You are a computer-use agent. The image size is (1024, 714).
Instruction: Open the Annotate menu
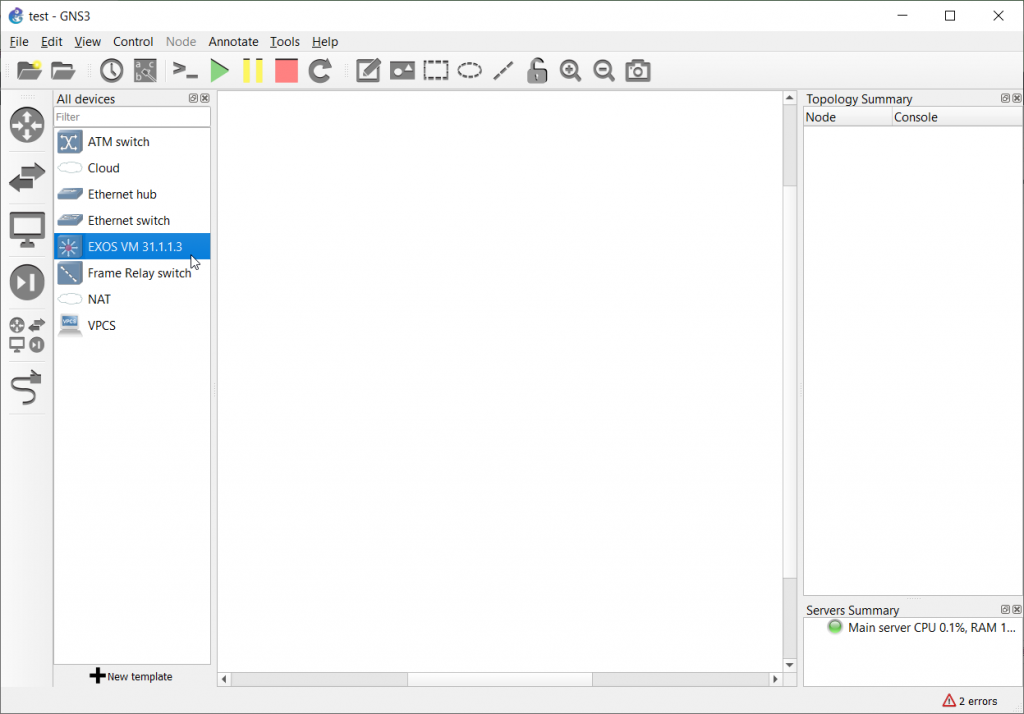click(233, 42)
